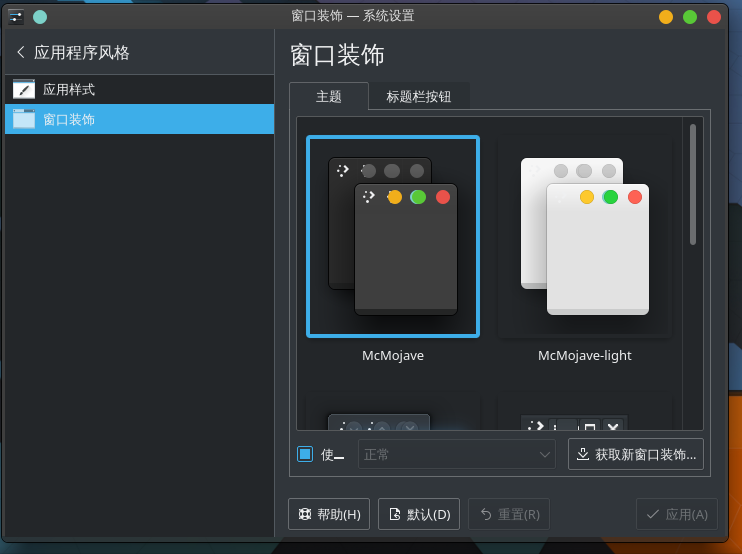Open 帮助(H) help button

pyautogui.click(x=329, y=514)
